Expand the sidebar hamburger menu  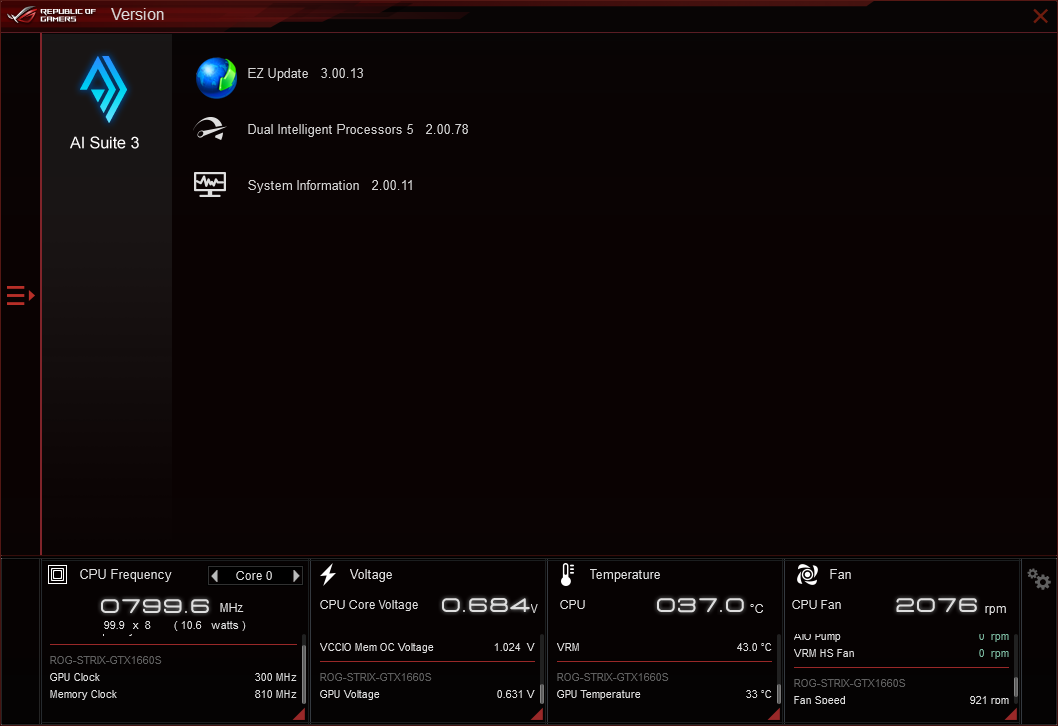pyautogui.click(x=16, y=295)
